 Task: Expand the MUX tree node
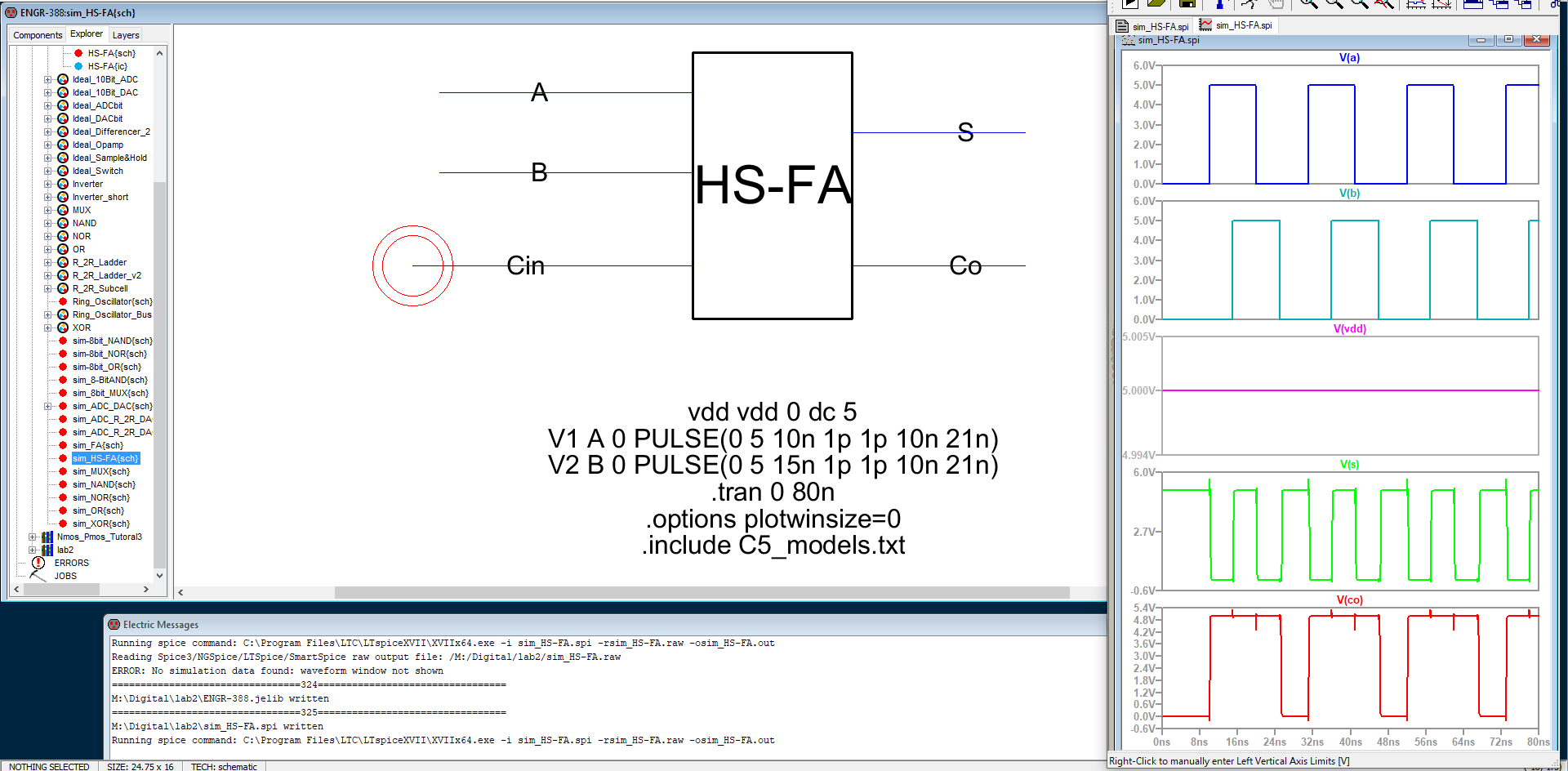click(47, 210)
